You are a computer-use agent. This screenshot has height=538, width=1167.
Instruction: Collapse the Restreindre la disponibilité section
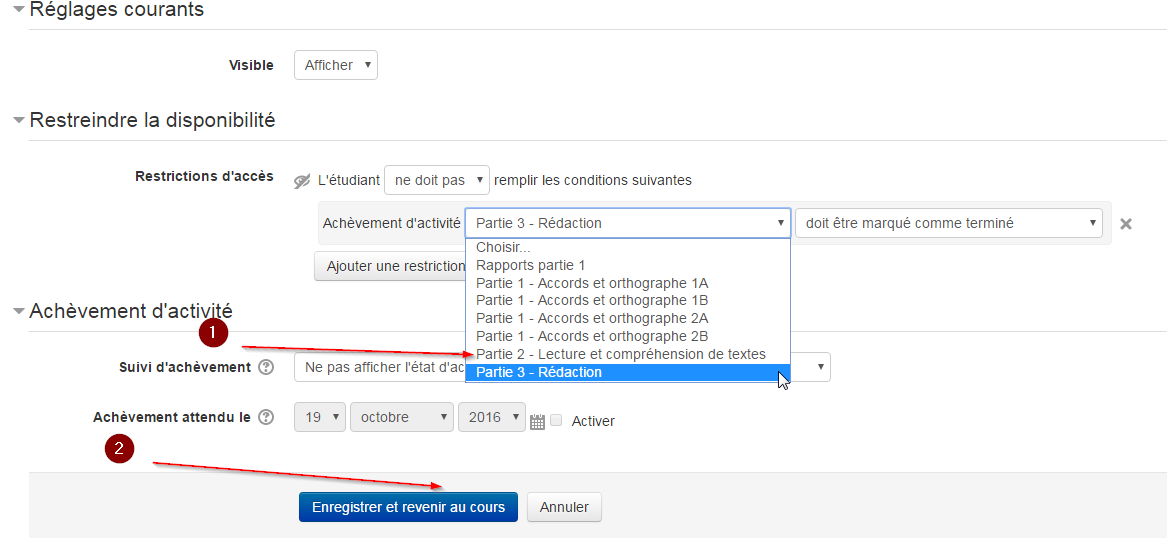coord(18,120)
